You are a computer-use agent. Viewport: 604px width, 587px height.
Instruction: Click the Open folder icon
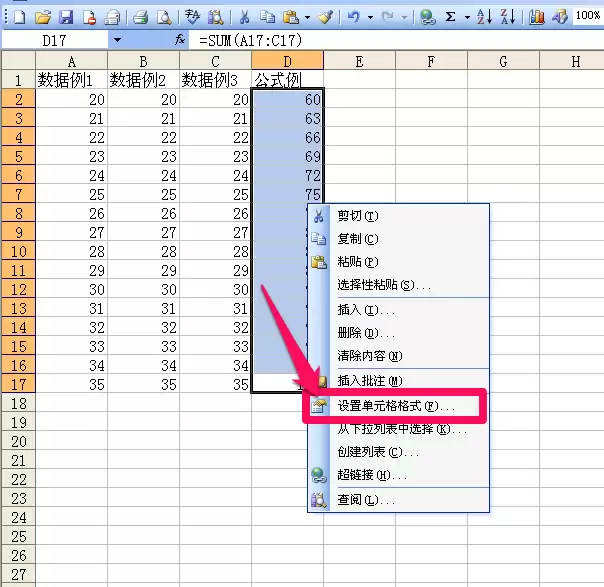42,16
